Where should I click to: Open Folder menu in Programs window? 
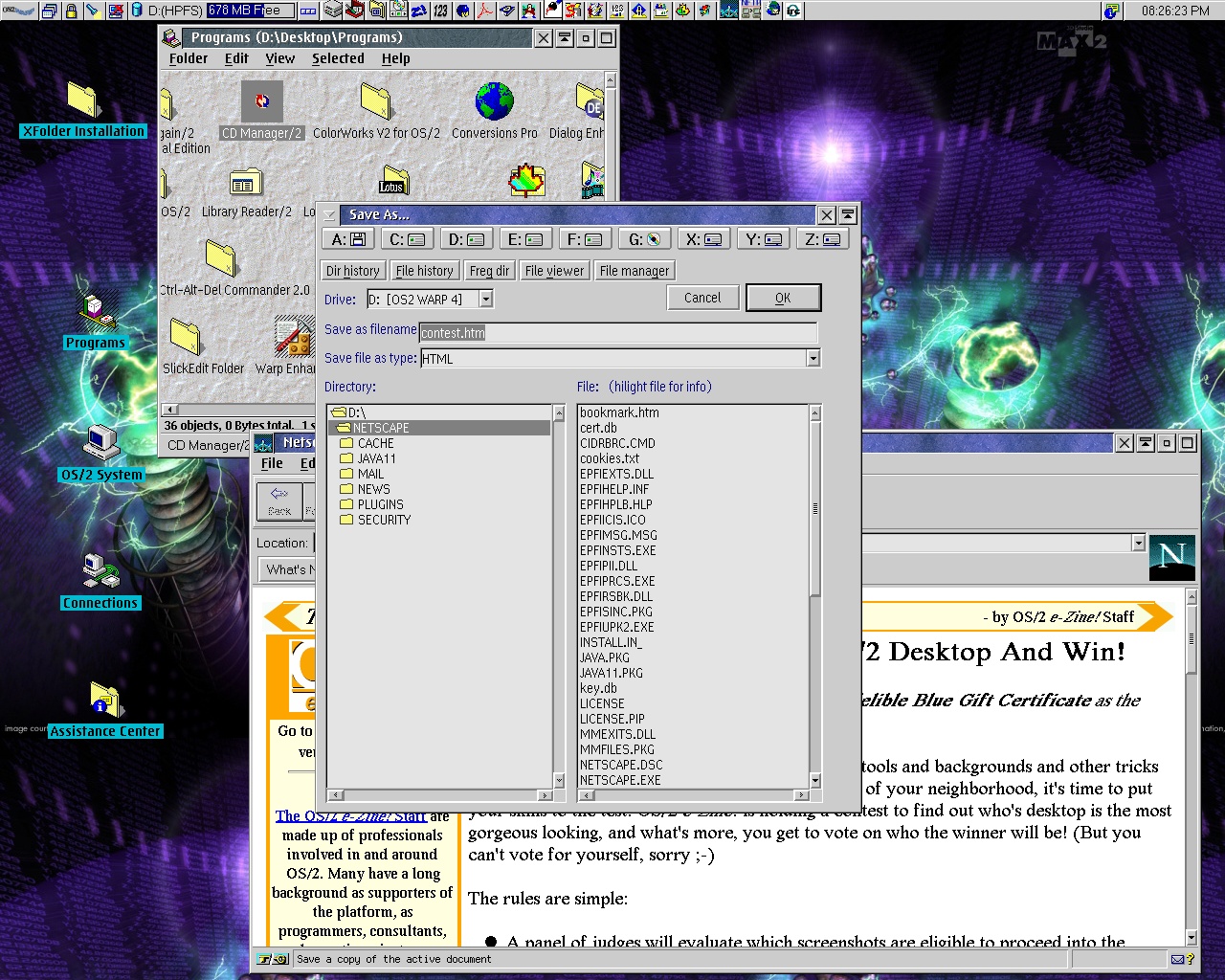point(189,58)
